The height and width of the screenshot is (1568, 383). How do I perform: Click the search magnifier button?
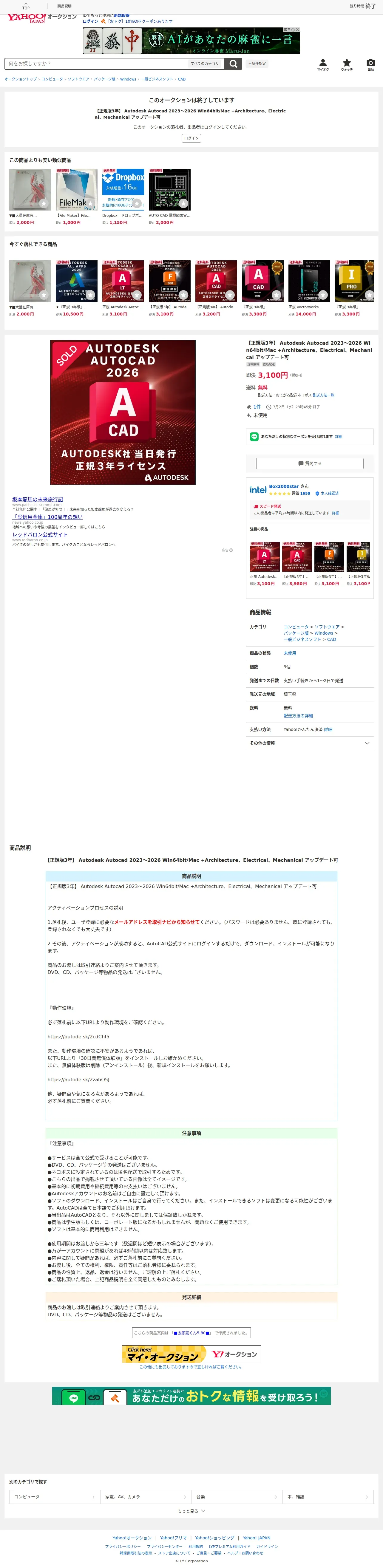pyautogui.click(x=233, y=63)
